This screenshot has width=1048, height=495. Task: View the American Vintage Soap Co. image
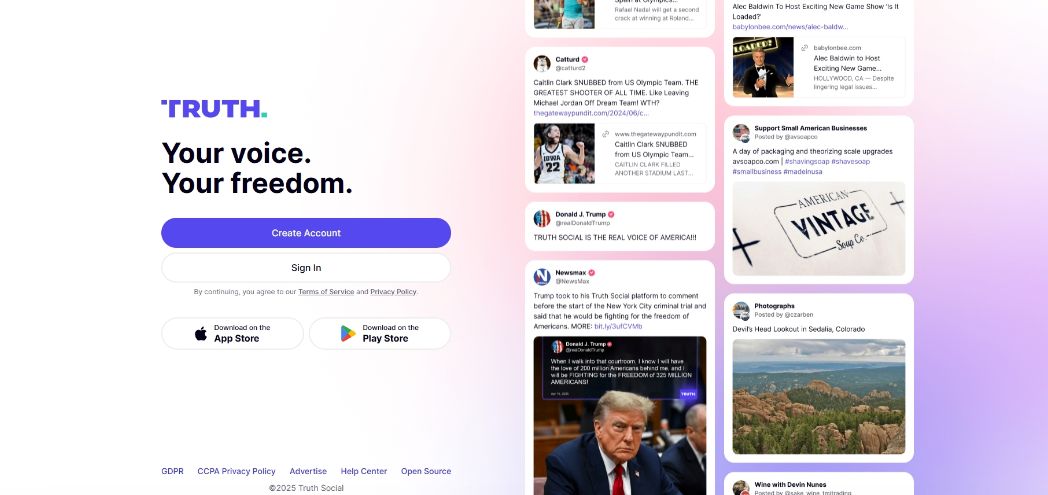point(819,228)
